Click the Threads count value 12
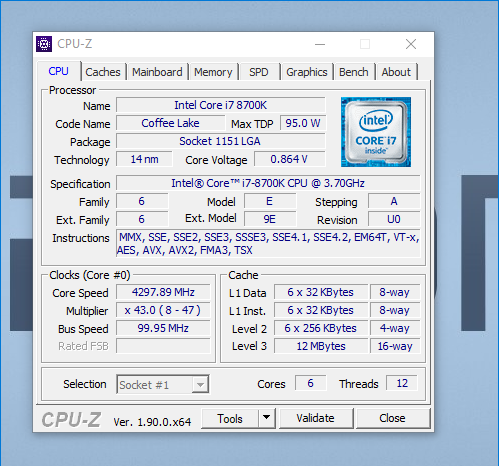The image size is (499, 466). pos(402,383)
